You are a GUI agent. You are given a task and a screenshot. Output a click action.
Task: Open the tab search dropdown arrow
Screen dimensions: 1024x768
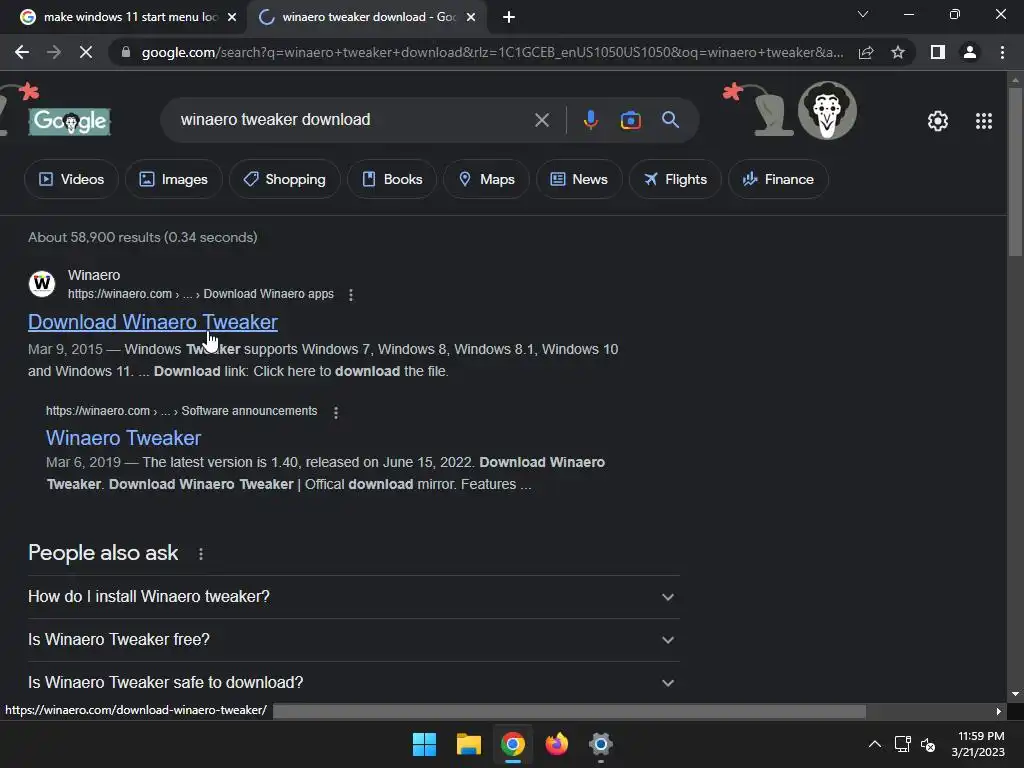pos(863,14)
